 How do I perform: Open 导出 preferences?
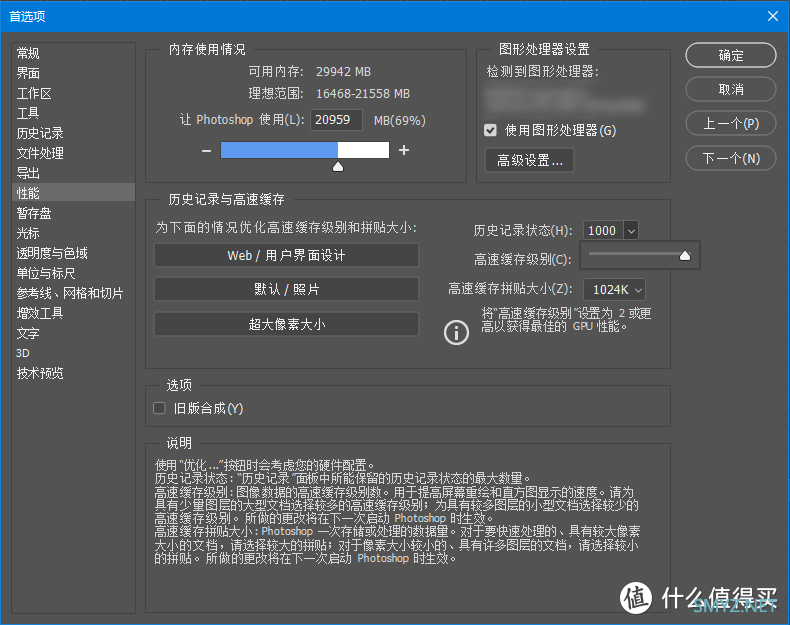(74, 173)
